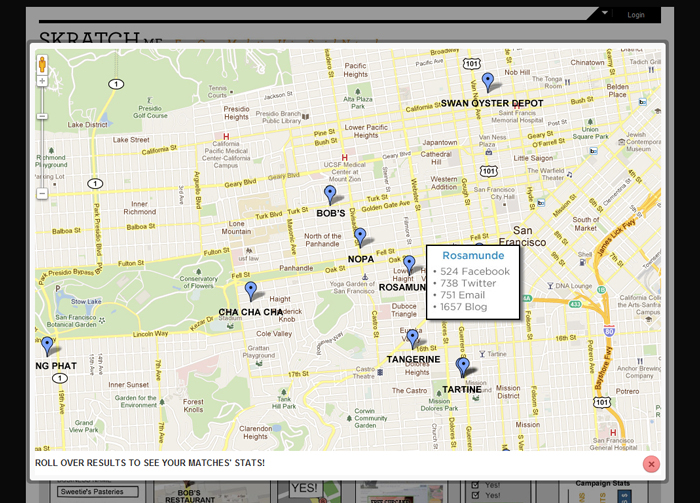700x503 pixels.
Task: Click the Street View pegman icon
Action: 42,64
